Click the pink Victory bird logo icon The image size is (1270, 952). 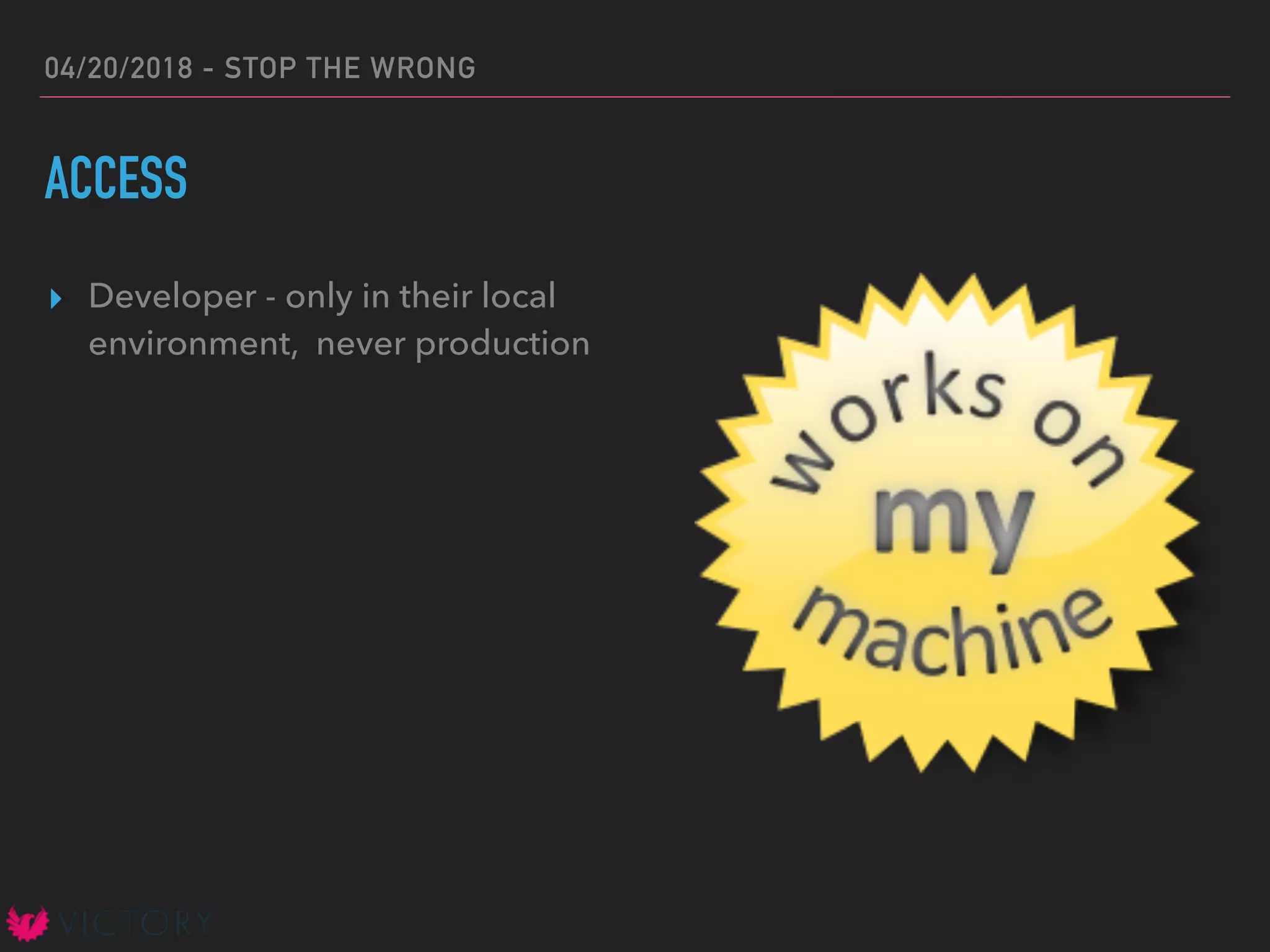click(x=27, y=923)
